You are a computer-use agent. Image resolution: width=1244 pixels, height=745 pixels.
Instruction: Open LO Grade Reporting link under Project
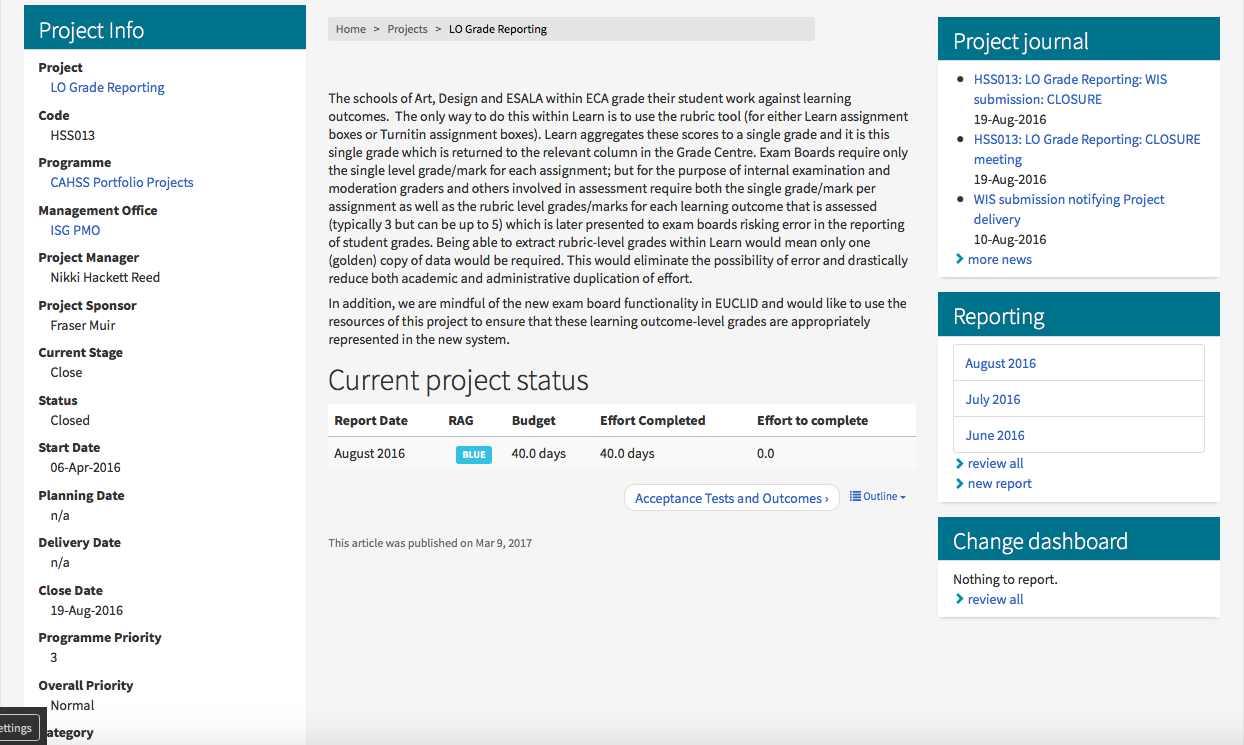[108, 87]
